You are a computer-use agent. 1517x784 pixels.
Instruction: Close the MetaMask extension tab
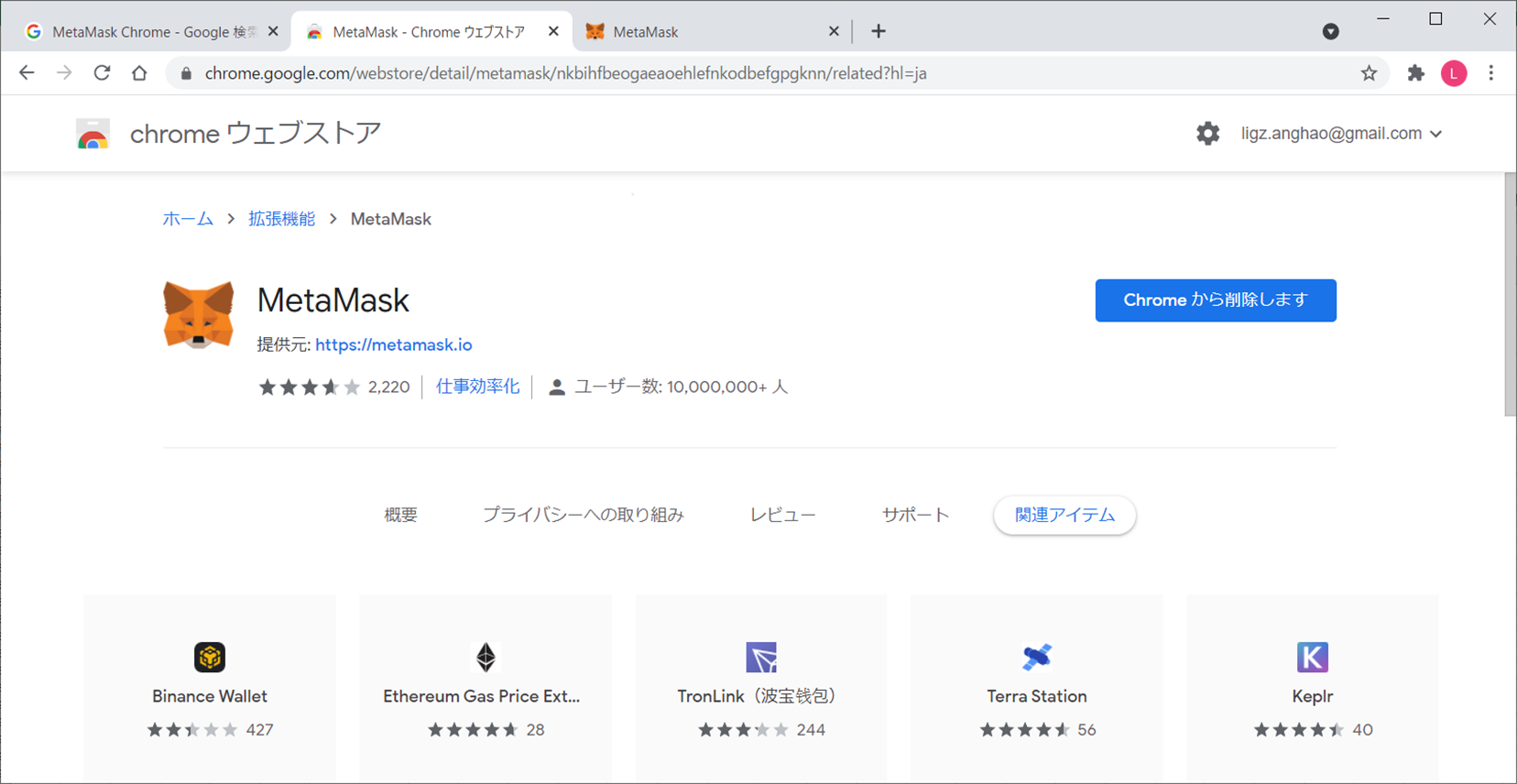coord(834,31)
